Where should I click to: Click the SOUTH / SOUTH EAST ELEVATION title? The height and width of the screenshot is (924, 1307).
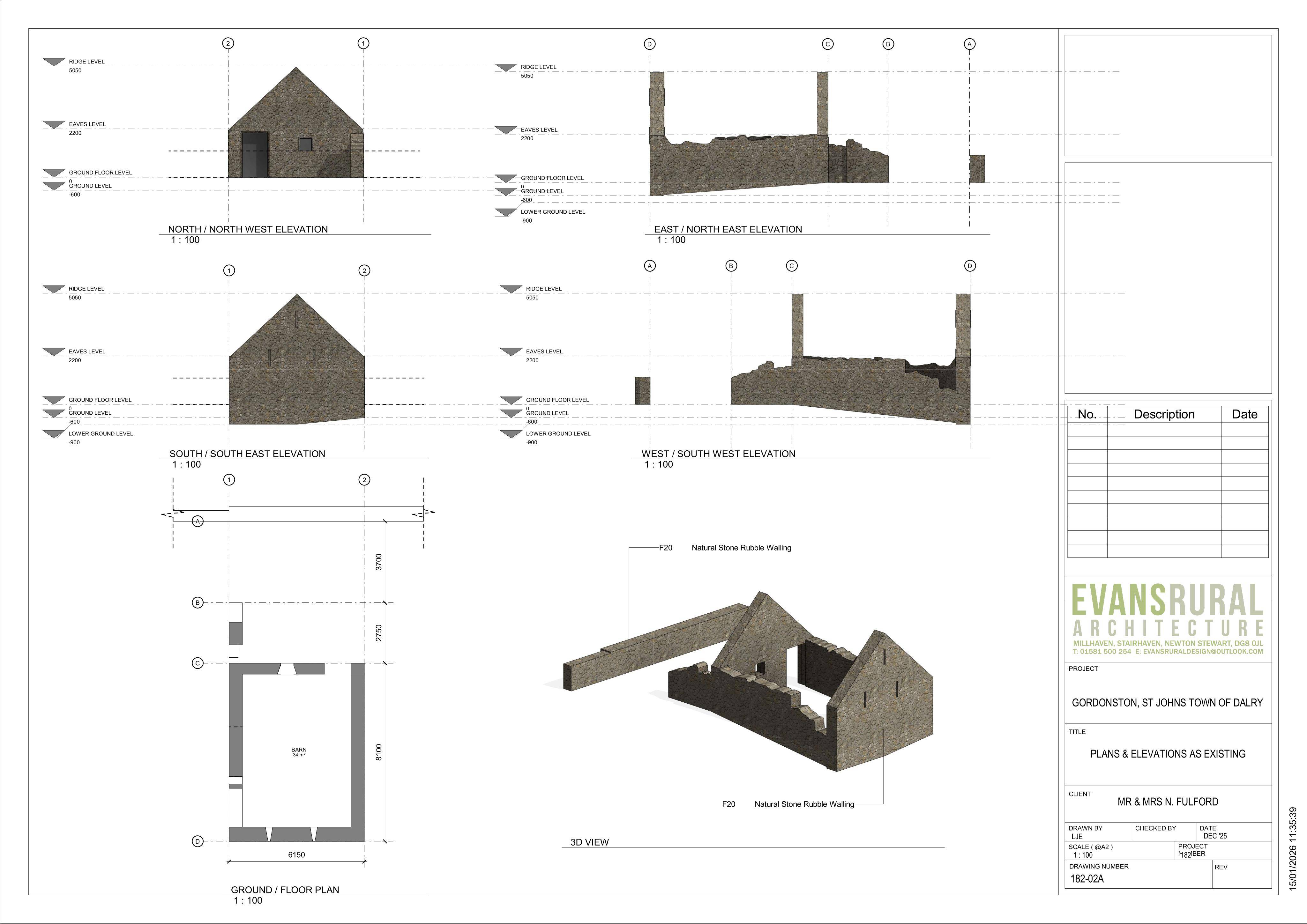point(247,454)
